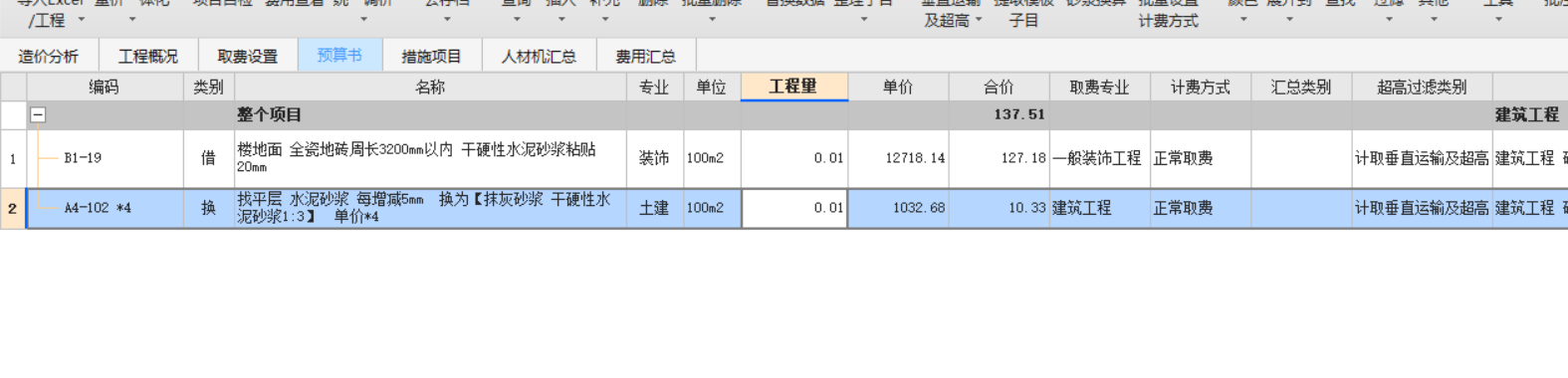
Task: Select row header number 1
Action: point(13,159)
